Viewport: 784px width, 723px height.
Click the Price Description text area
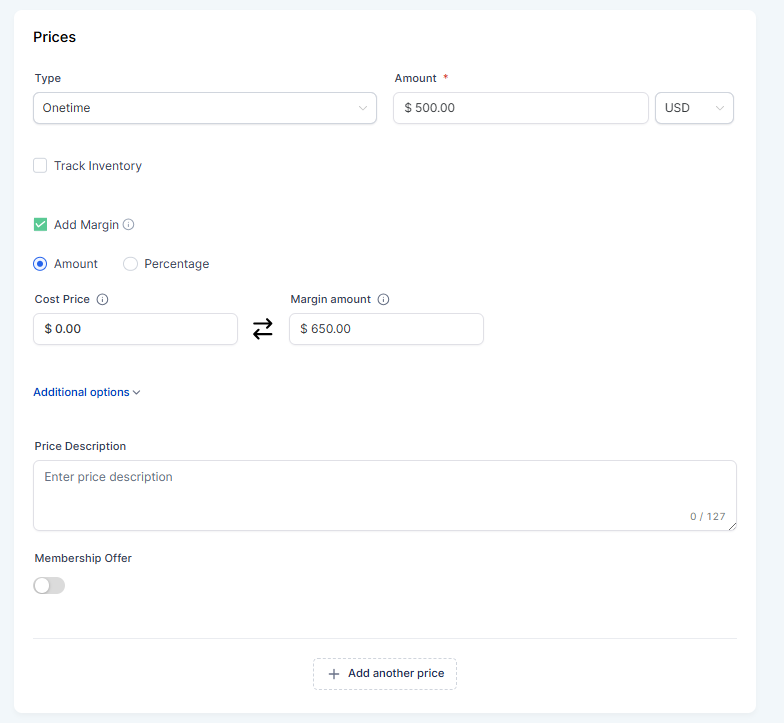(384, 495)
